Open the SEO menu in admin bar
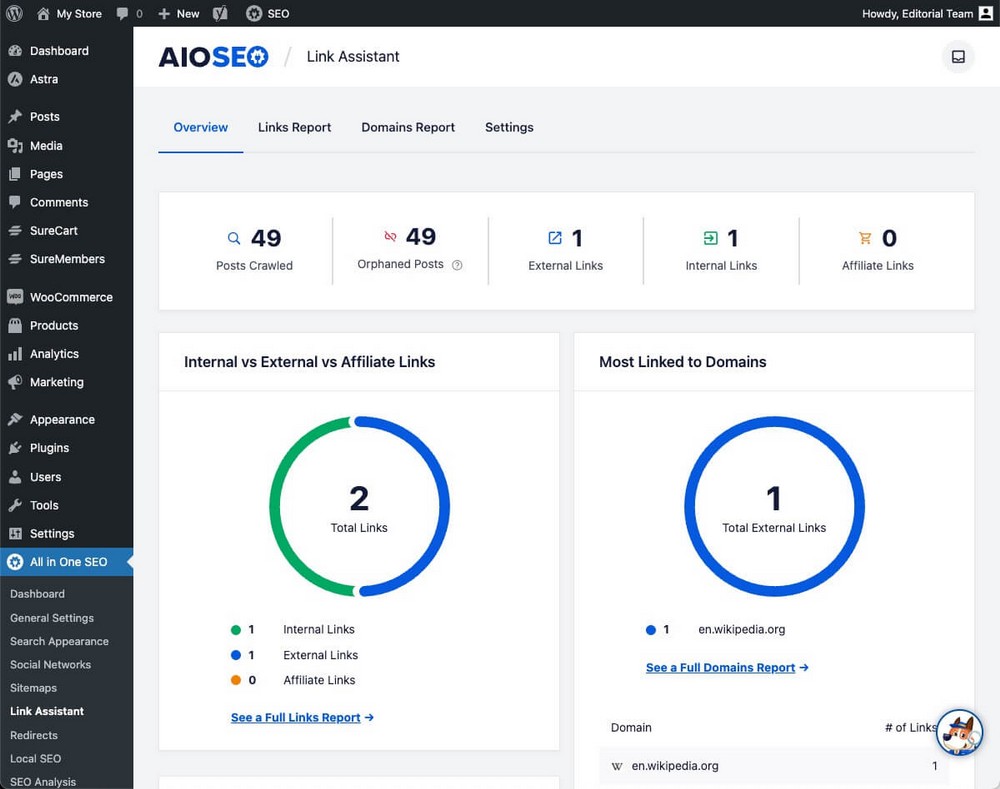1000x789 pixels. click(268, 13)
